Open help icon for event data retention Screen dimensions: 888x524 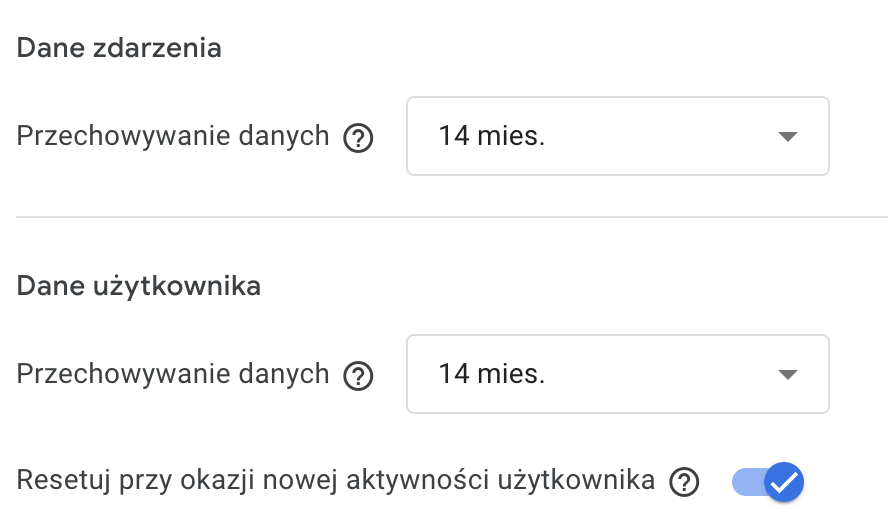click(x=358, y=138)
